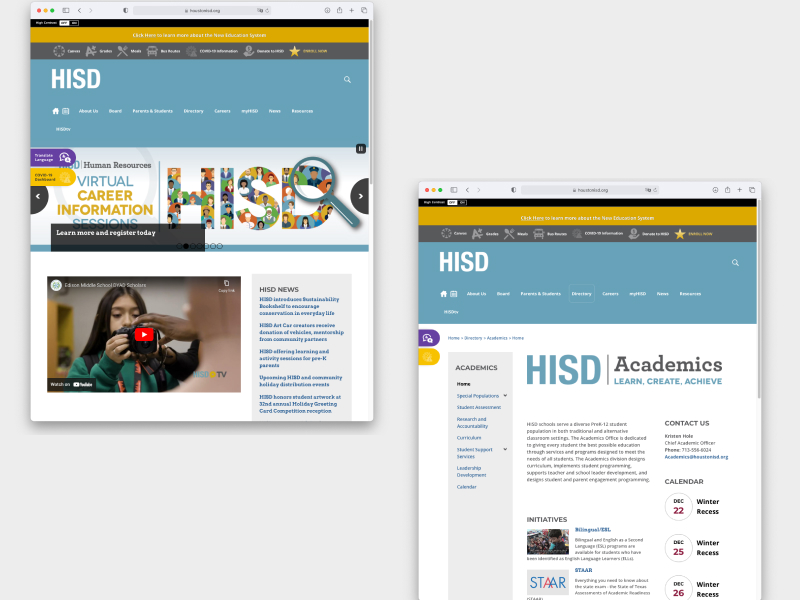
Task: Pause the homepage carousel slideshow
Action: 360,148
